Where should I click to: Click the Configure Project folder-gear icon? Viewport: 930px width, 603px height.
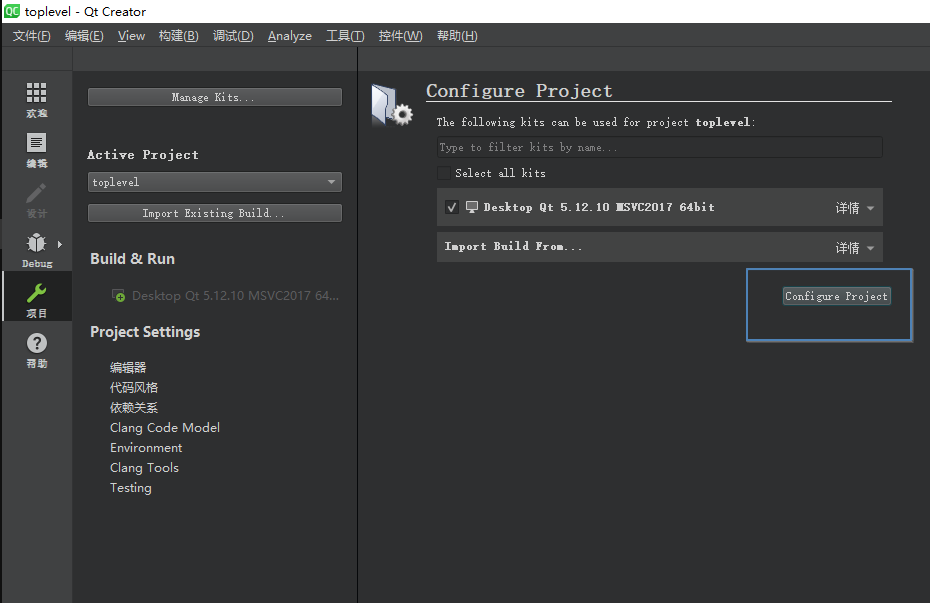(391, 105)
